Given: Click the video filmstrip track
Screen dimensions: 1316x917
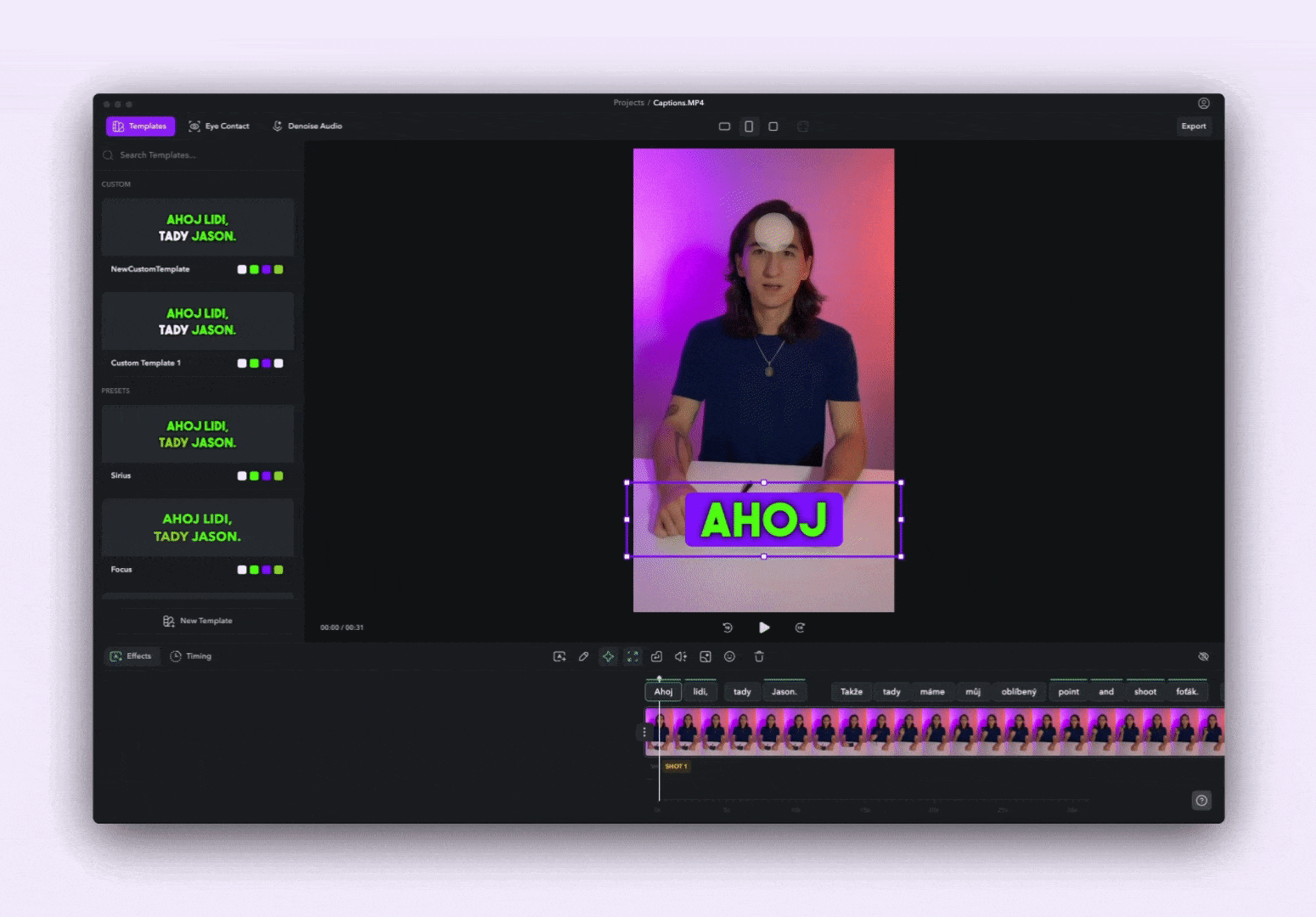Looking at the screenshot, I should coord(935,732).
